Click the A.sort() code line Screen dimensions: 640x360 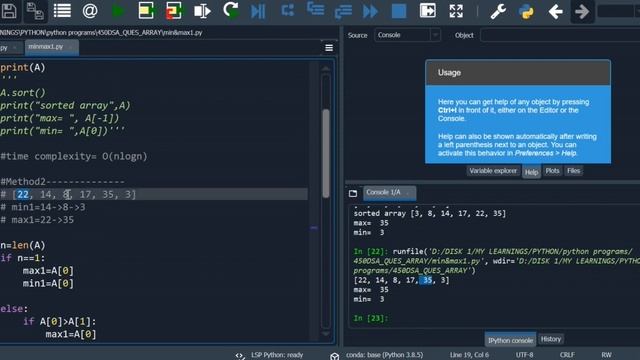click(23, 93)
